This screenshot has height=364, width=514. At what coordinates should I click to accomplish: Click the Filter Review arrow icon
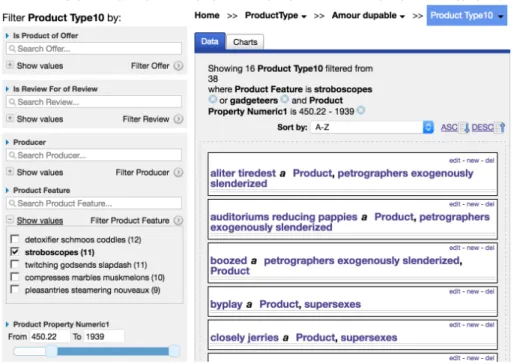coord(179,119)
